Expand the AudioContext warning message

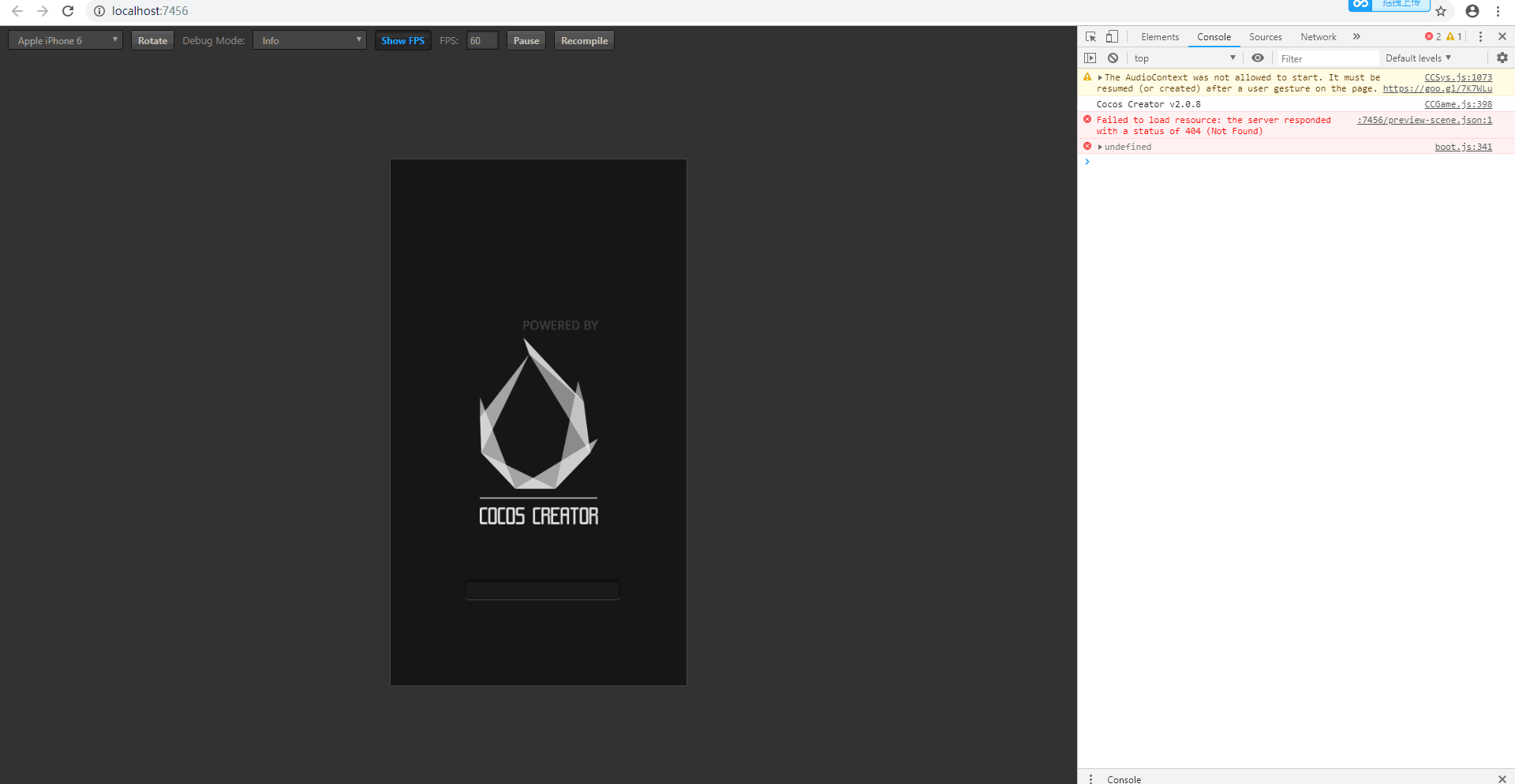click(x=1100, y=78)
